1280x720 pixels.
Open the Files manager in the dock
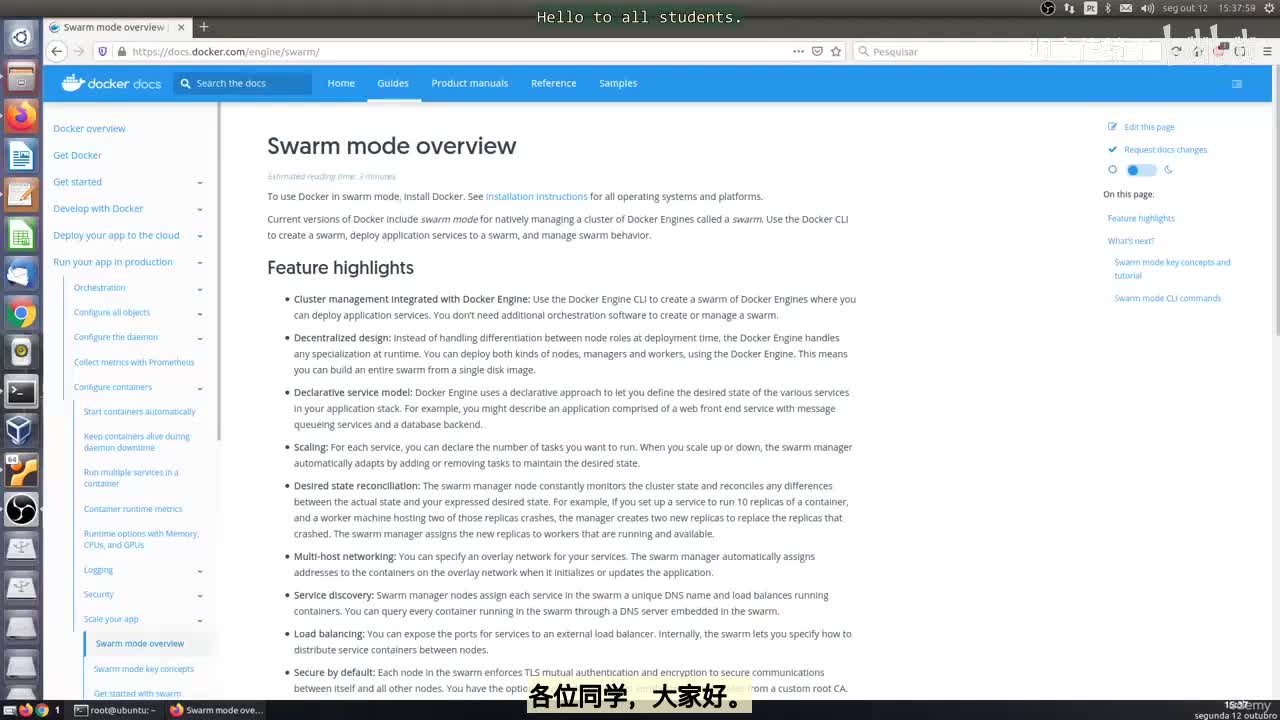point(21,76)
